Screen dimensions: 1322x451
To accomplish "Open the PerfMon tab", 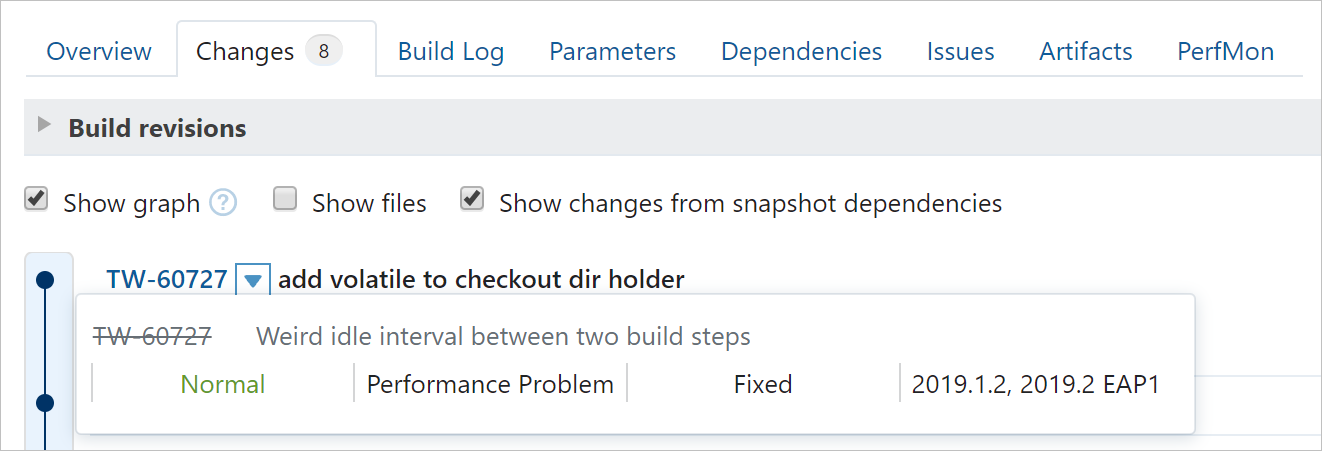I will pos(1225,51).
